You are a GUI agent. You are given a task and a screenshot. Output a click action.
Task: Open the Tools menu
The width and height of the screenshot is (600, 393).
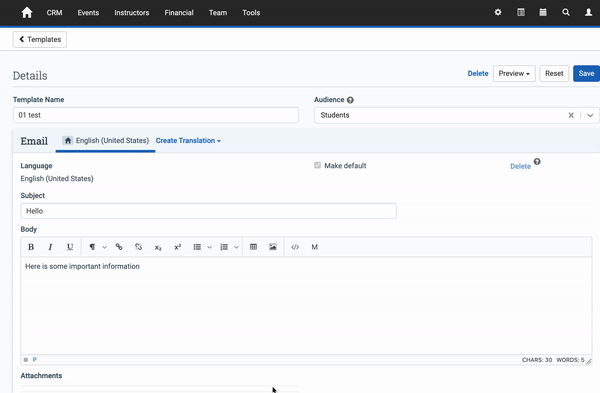point(251,13)
